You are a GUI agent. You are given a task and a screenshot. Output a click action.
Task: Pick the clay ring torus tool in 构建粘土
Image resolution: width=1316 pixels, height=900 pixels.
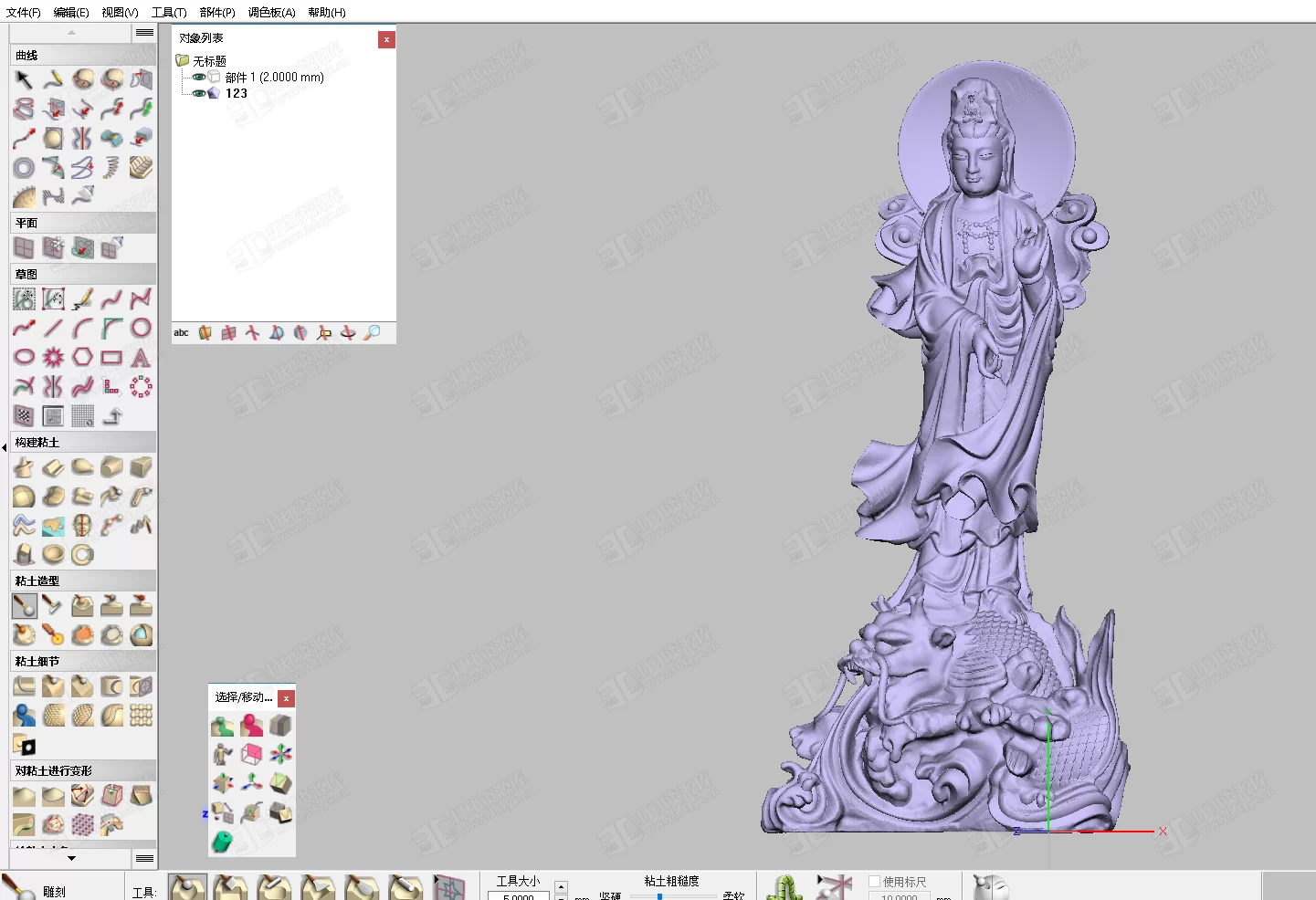83,554
